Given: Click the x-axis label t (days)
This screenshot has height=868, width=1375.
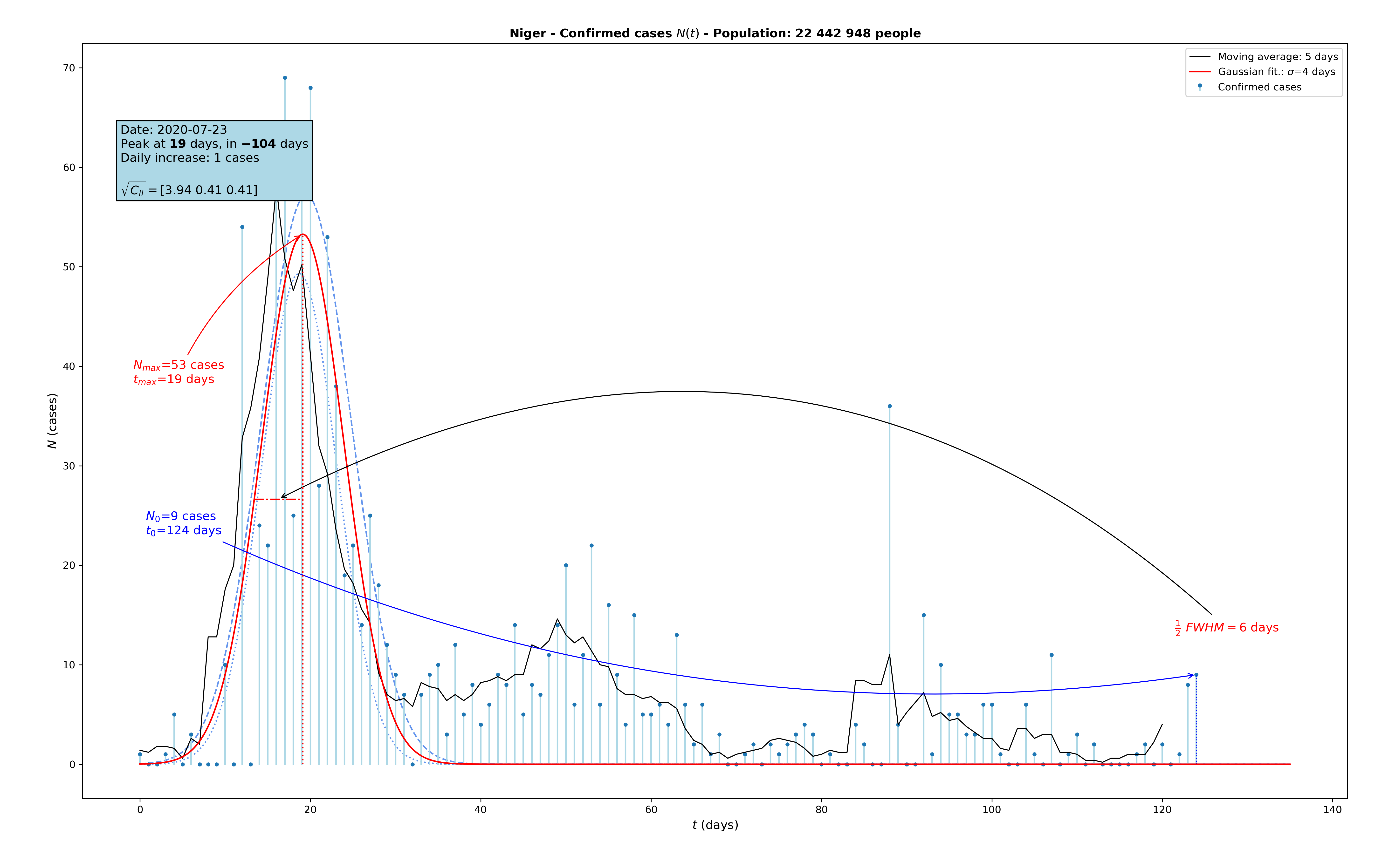Looking at the screenshot, I should click(715, 825).
